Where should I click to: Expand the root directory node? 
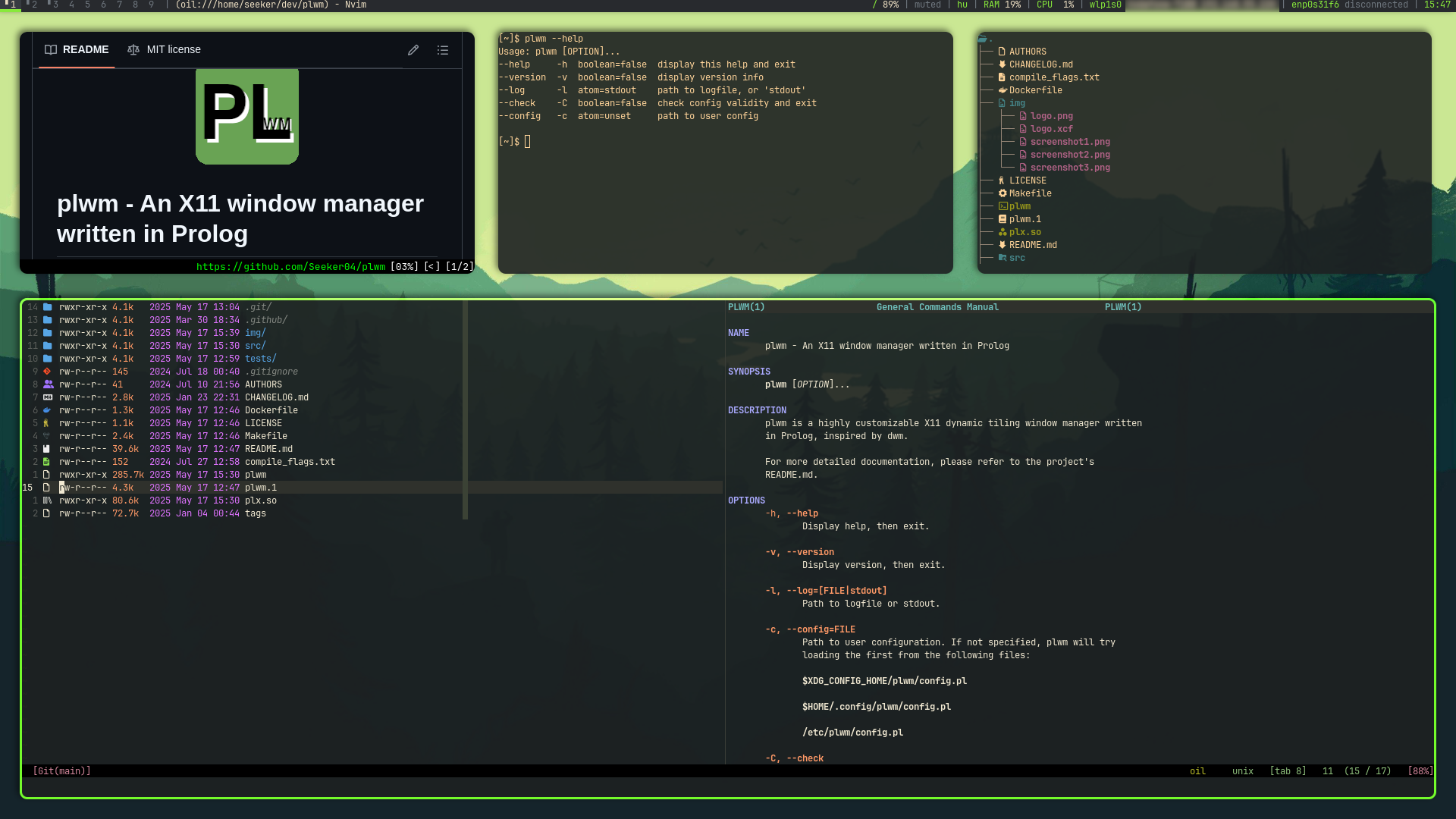(x=984, y=39)
